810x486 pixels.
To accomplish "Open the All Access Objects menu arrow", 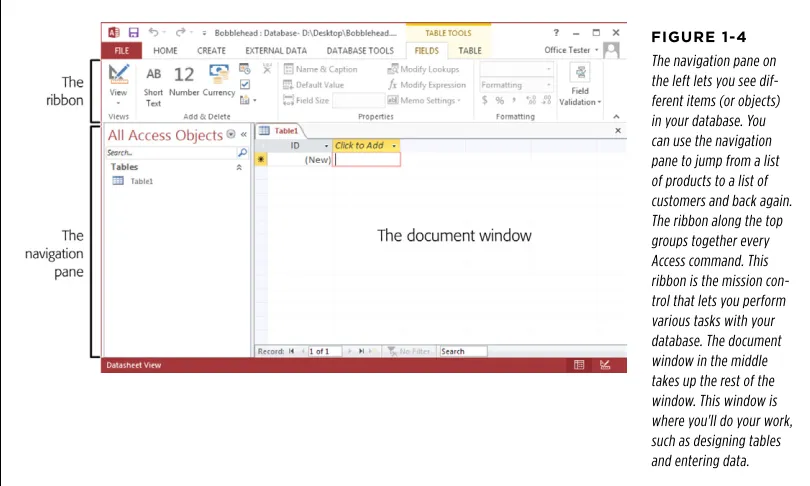I will (x=231, y=134).
